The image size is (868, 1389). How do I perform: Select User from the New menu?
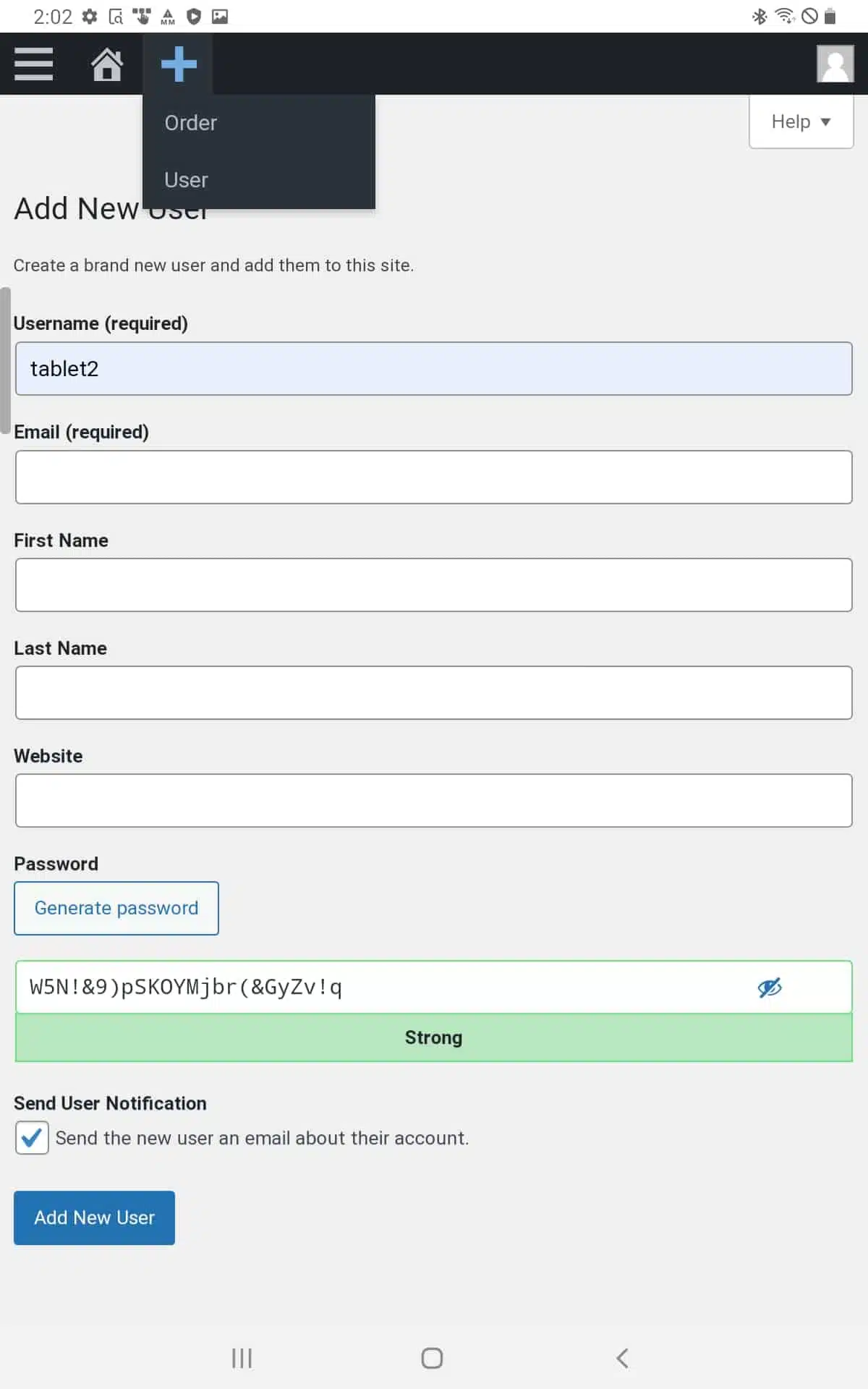[x=187, y=180]
